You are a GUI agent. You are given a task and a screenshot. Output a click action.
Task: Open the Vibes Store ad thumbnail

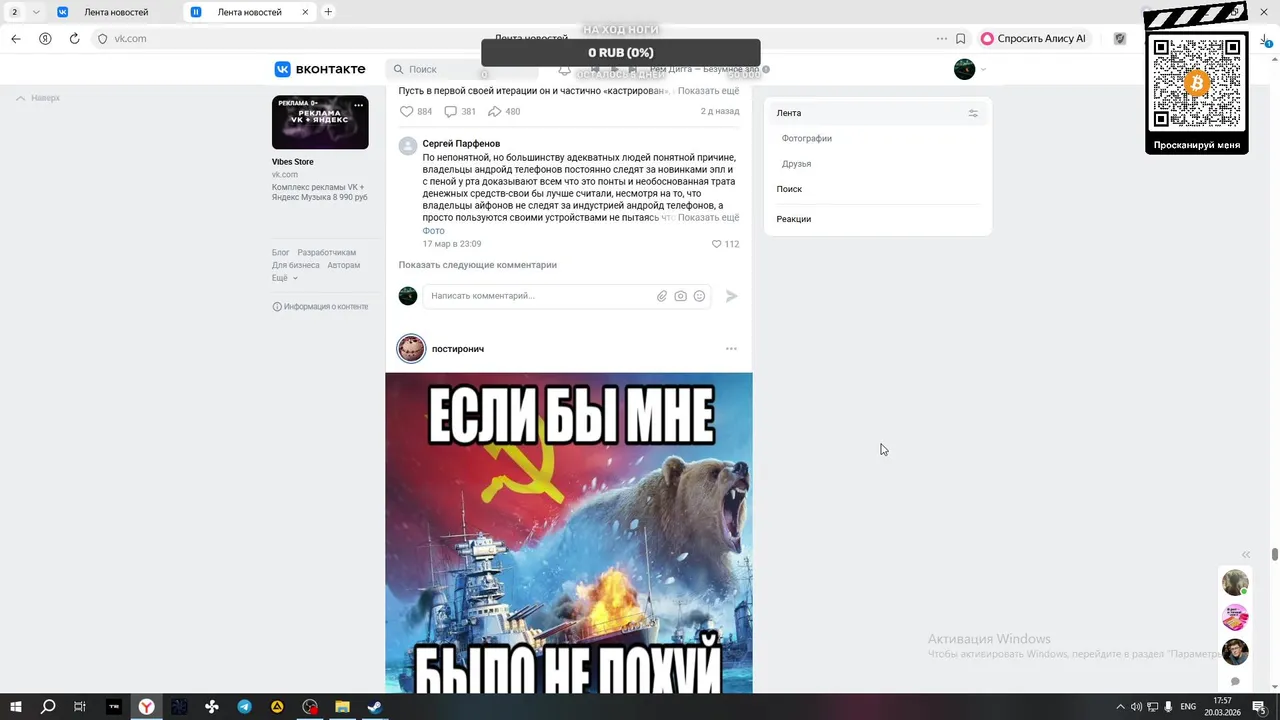(320, 122)
